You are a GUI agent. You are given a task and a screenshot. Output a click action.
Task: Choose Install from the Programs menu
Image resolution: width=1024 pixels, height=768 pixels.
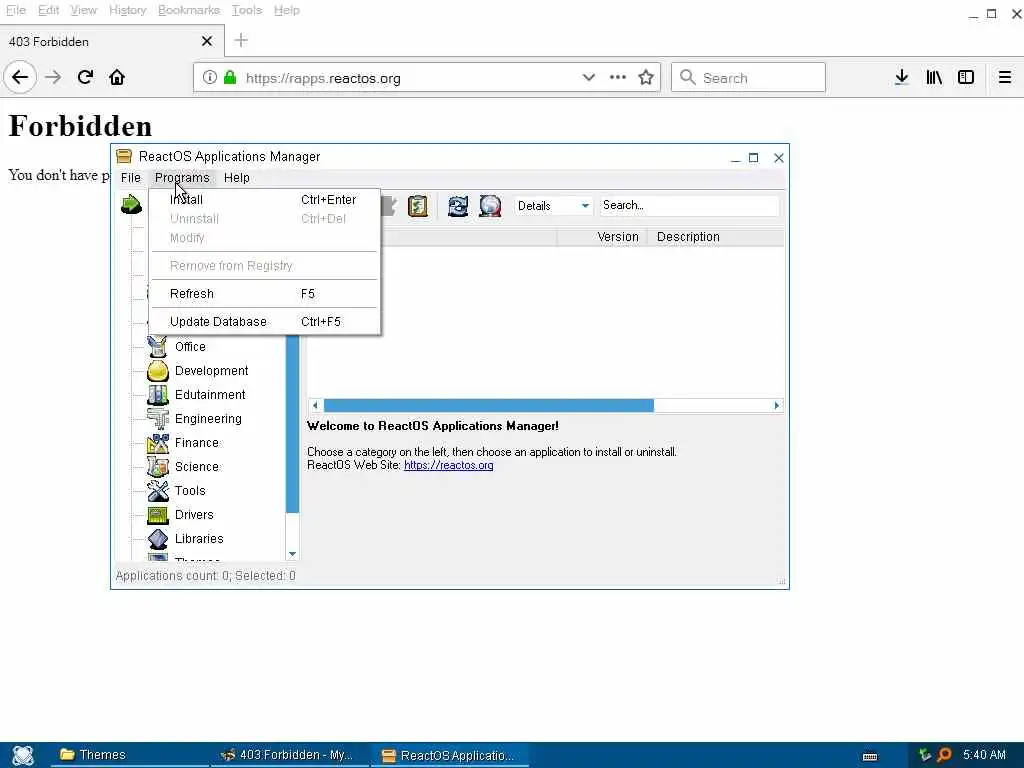click(x=264, y=200)
